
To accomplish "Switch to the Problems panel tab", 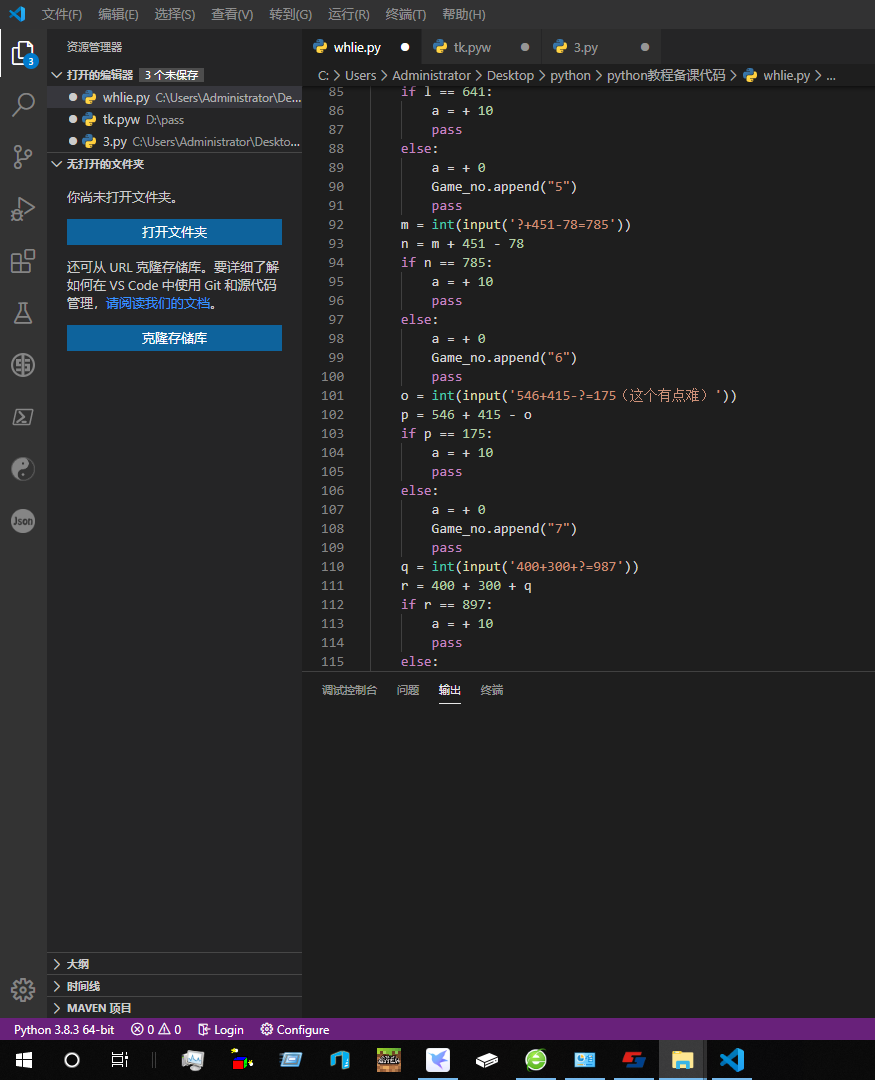I will click(408, 690).
